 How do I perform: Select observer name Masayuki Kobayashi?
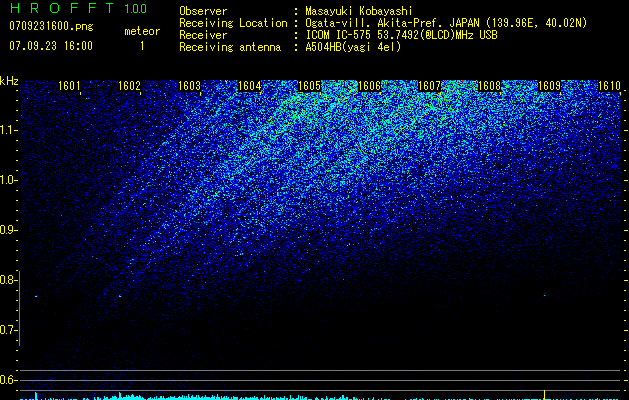coord(359,11)
